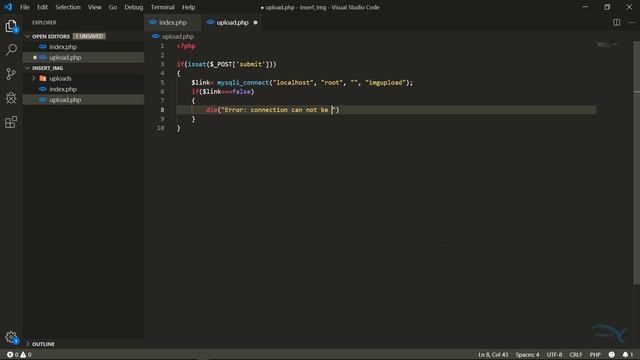
Task: Open the notifications bell
Action: (627, 355)
